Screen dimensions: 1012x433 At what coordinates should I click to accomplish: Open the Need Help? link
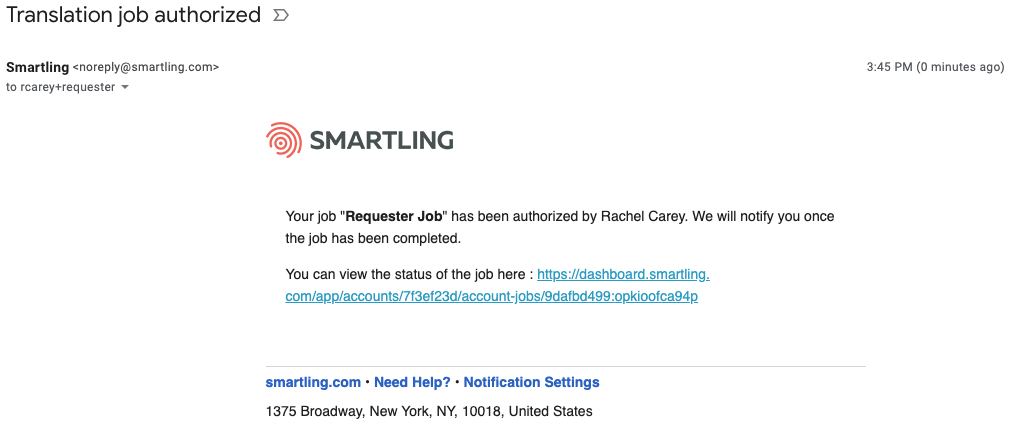click(412, 383)
